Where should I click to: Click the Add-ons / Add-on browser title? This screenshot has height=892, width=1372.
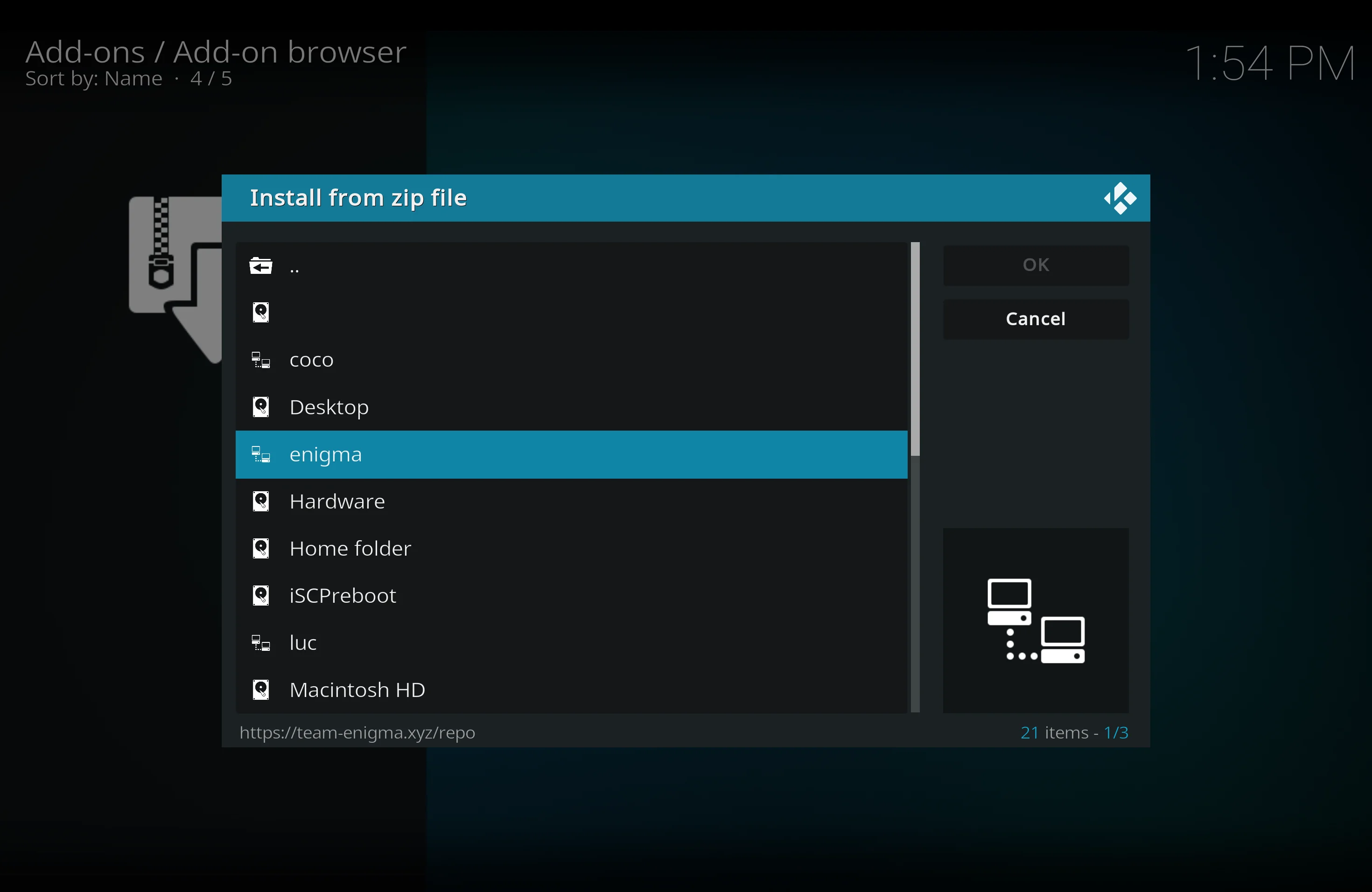[x=216, y=52]
